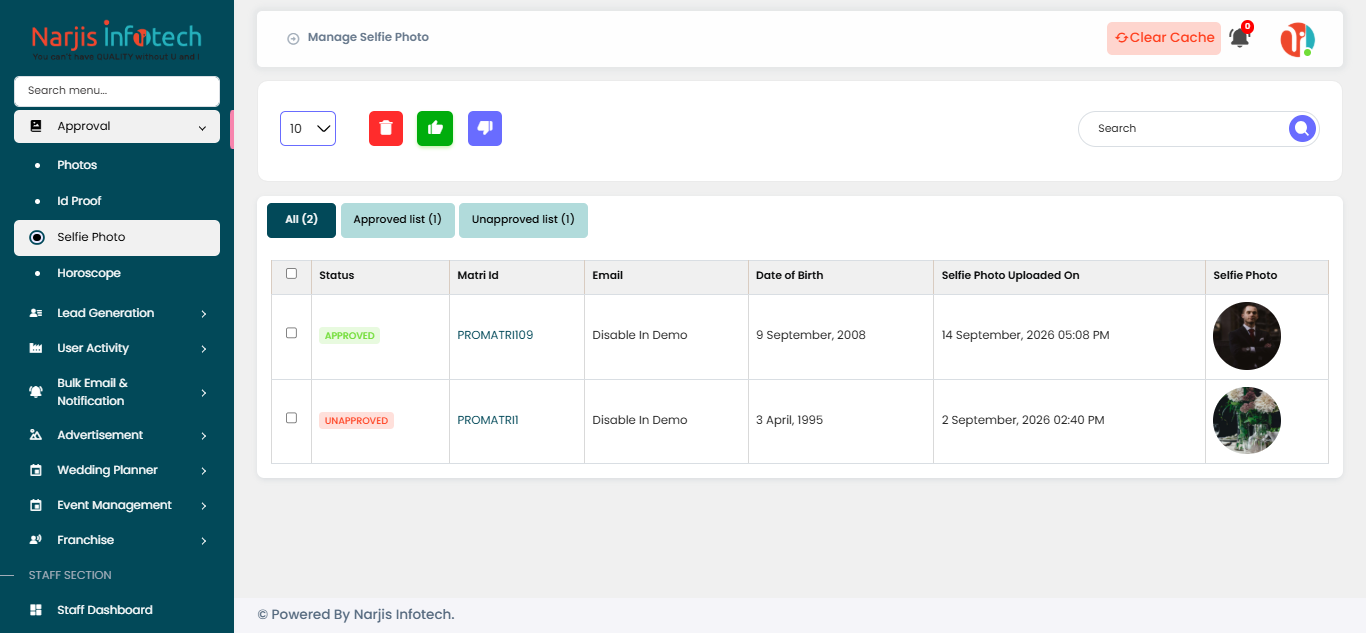Click the Advertisement sidebar icon
1366x633 pixels.
pyautogui.click(x=36, y=435)
